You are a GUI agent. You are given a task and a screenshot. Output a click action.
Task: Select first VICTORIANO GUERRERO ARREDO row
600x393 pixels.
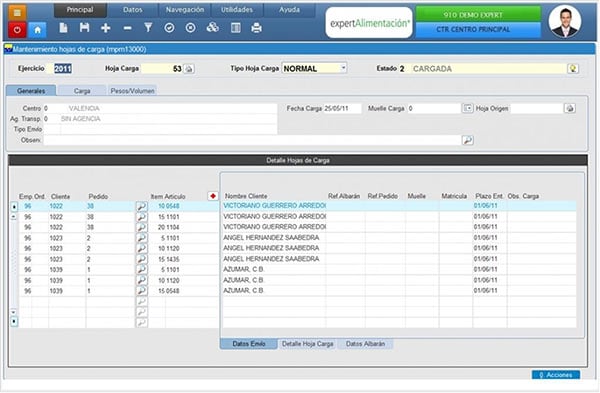click(298, 206)
